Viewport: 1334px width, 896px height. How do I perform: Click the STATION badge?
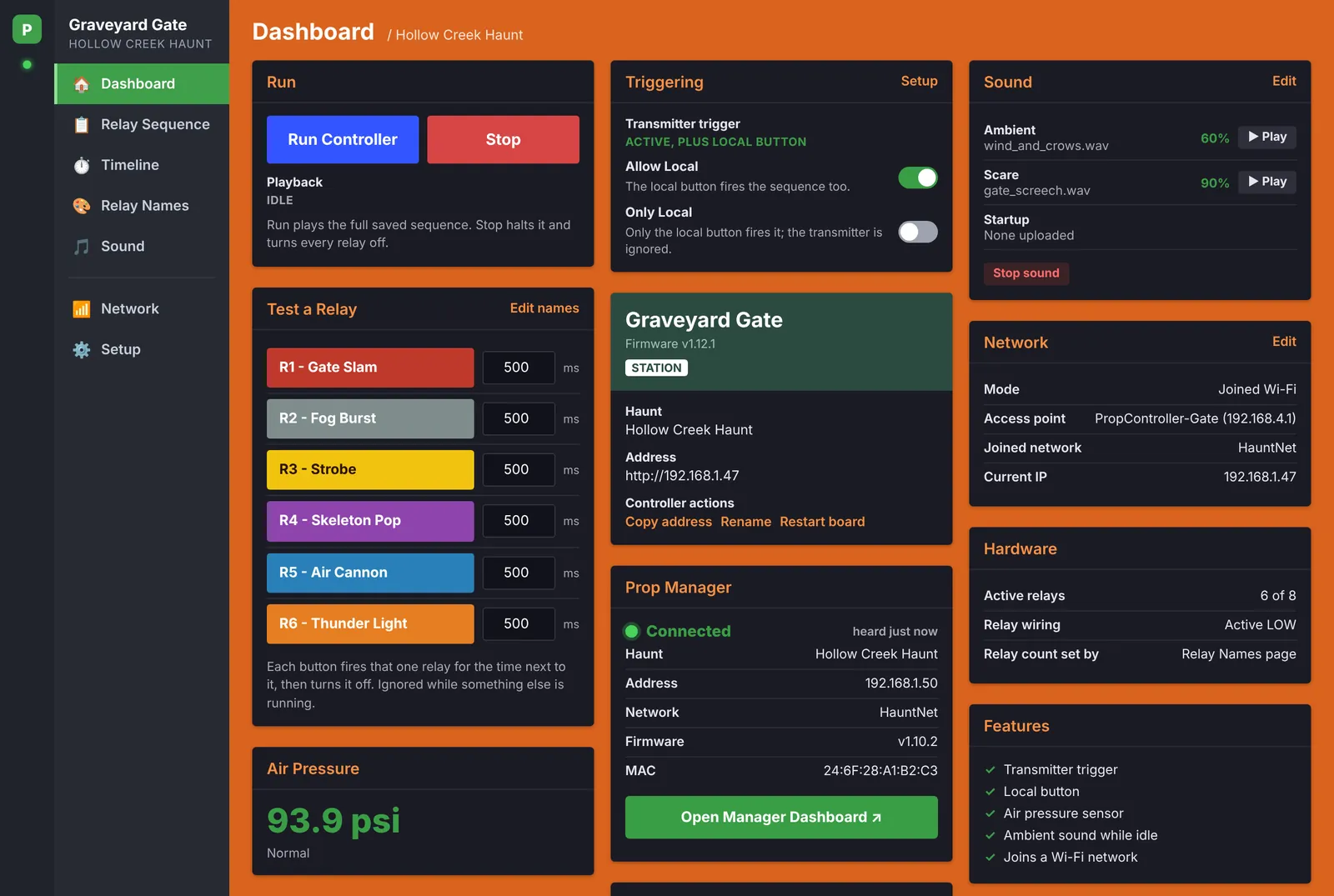click(656, 368)
